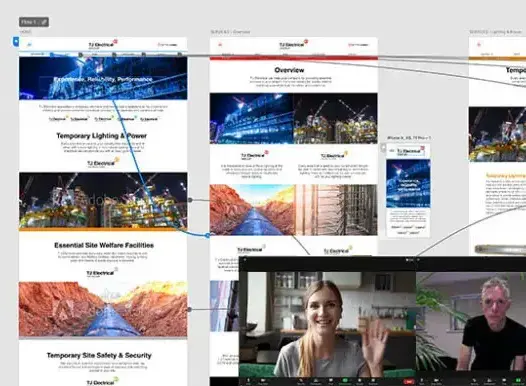Click the connector handle on the lighting site image
Screen dimensions: 526x386
click(x=190, y=200)
